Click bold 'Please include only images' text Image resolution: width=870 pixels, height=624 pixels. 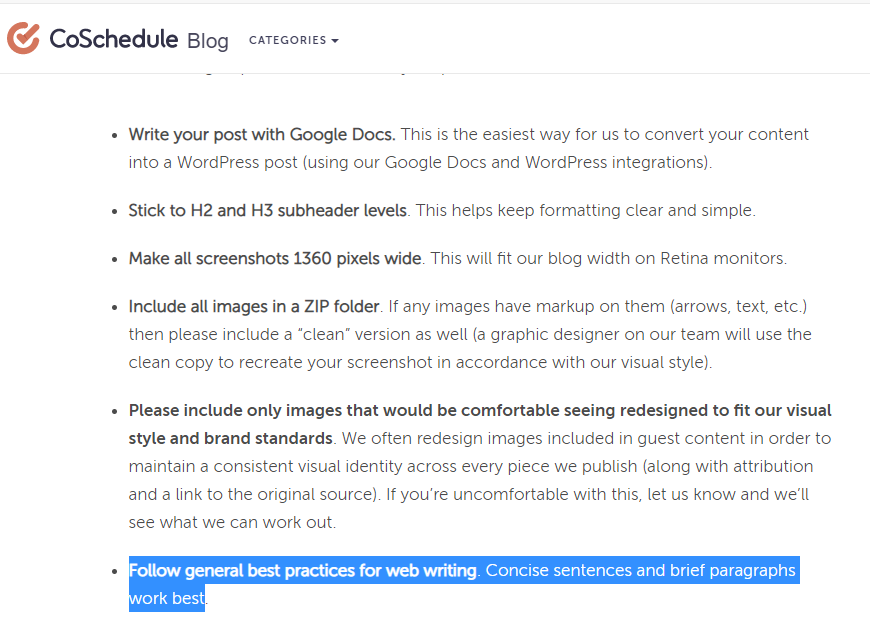[230, 410]
